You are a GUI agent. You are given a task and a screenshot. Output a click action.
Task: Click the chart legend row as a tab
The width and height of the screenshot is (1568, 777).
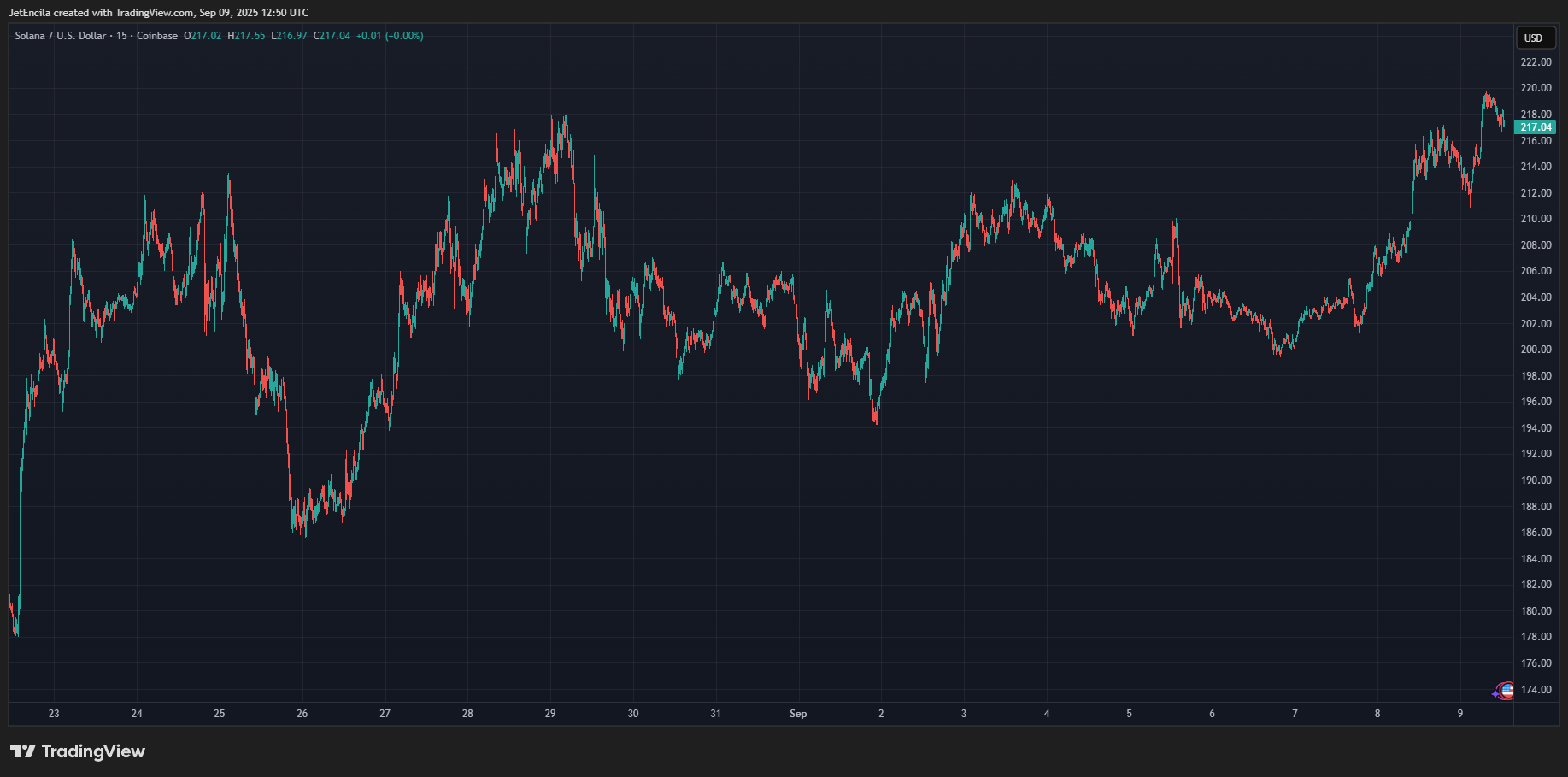[x=214, y=36]
